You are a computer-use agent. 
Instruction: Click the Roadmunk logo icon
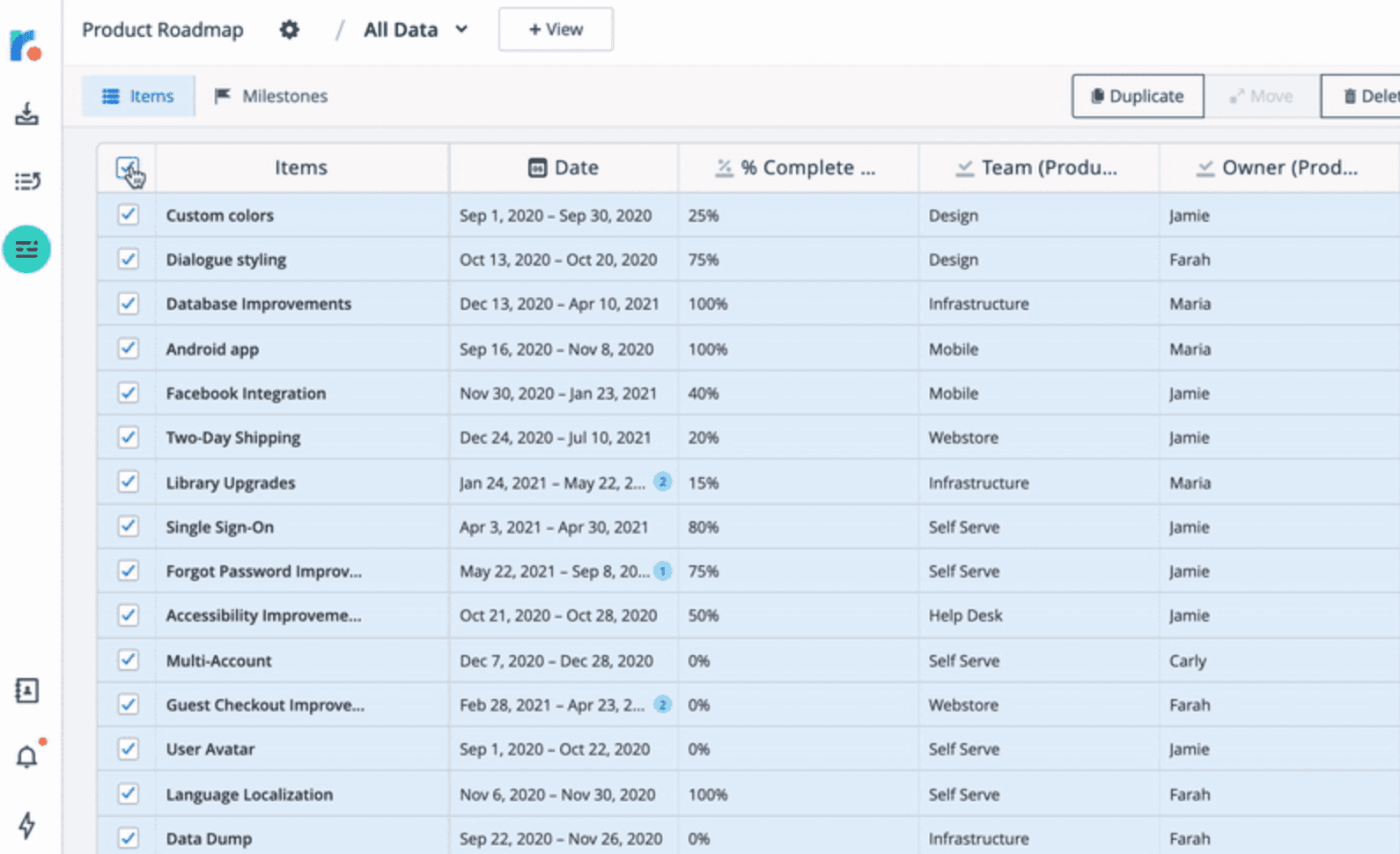pyautogui.click(x=26, y=45)
